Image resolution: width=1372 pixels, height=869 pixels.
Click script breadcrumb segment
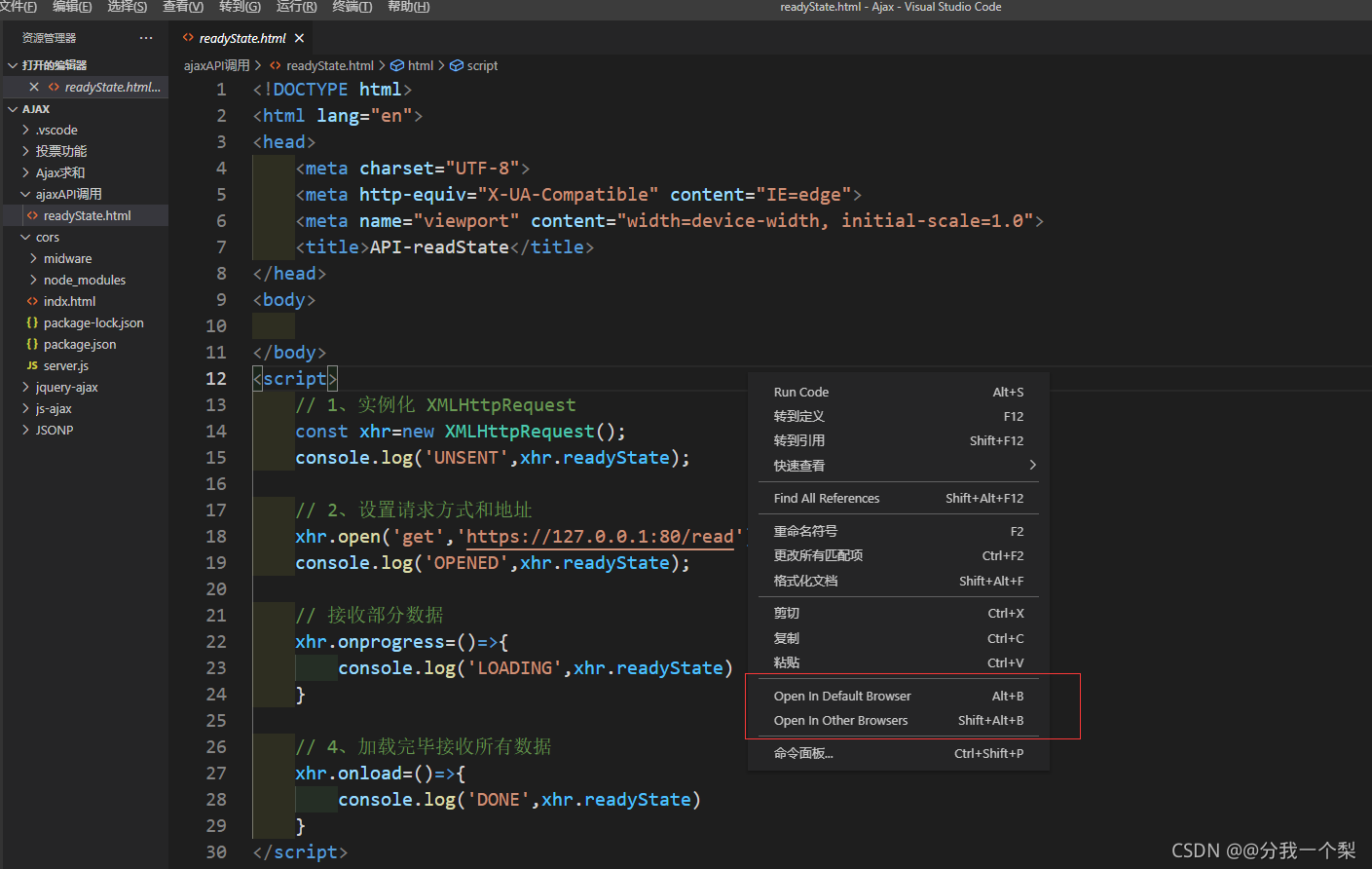[482, 65]
